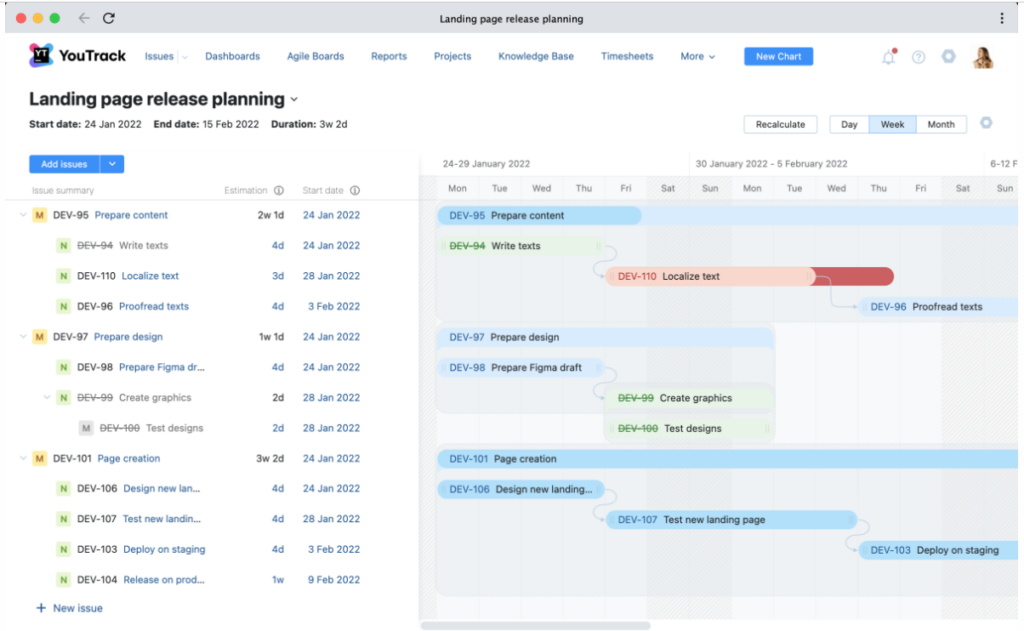Open your profile avatar picture

tap(983, 57)
